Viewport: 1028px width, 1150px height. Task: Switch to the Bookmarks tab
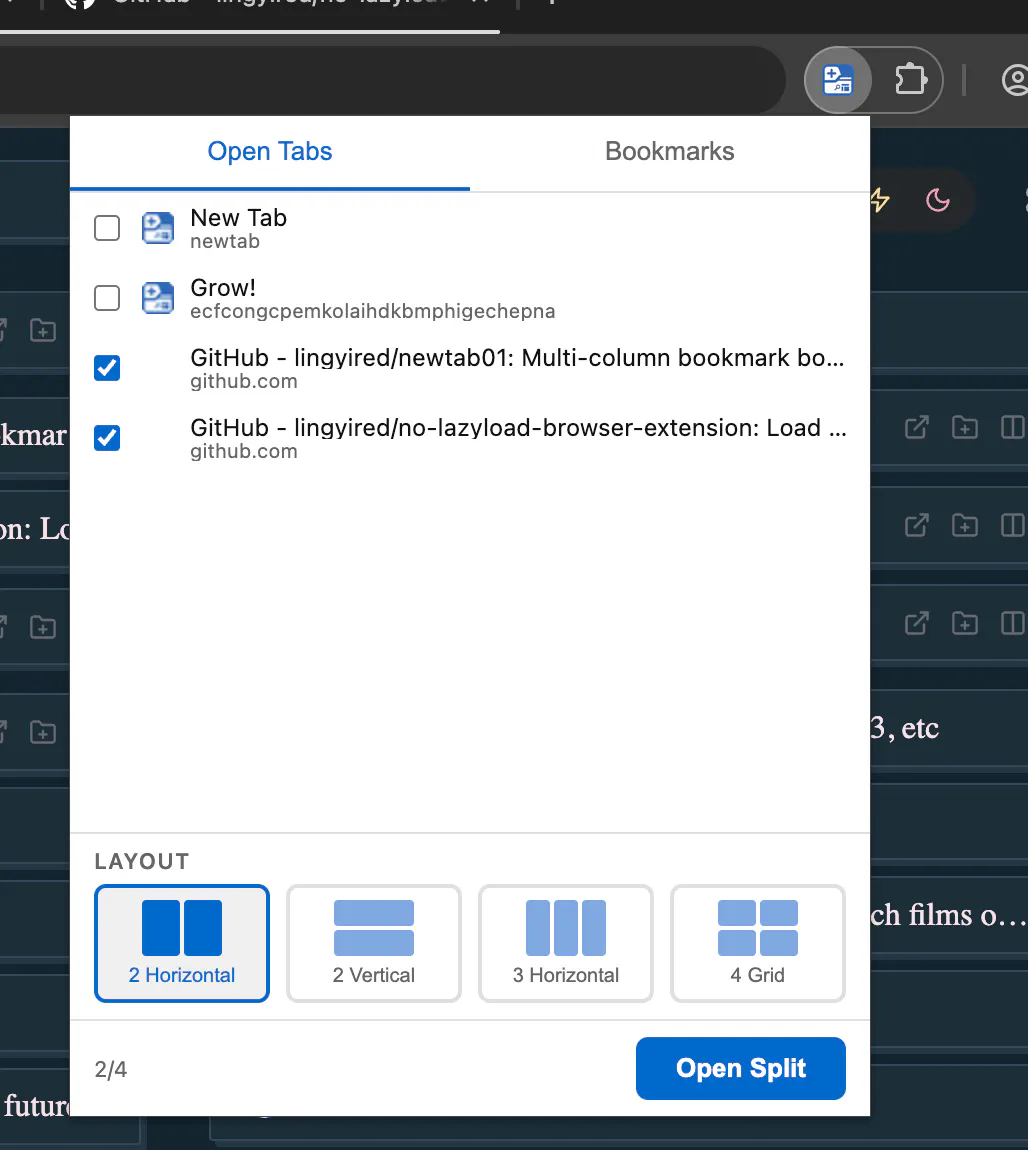tap(669, 152)
